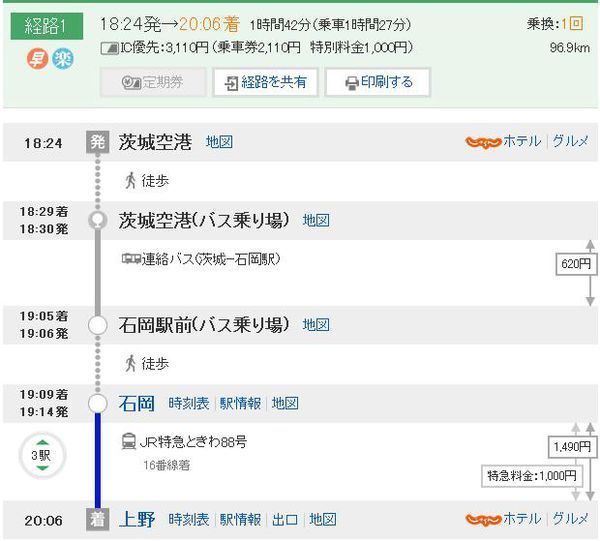Click the 茨城空港(バス乗り場) stop name
Screen dimensions: 600x541
click(204, 220)
